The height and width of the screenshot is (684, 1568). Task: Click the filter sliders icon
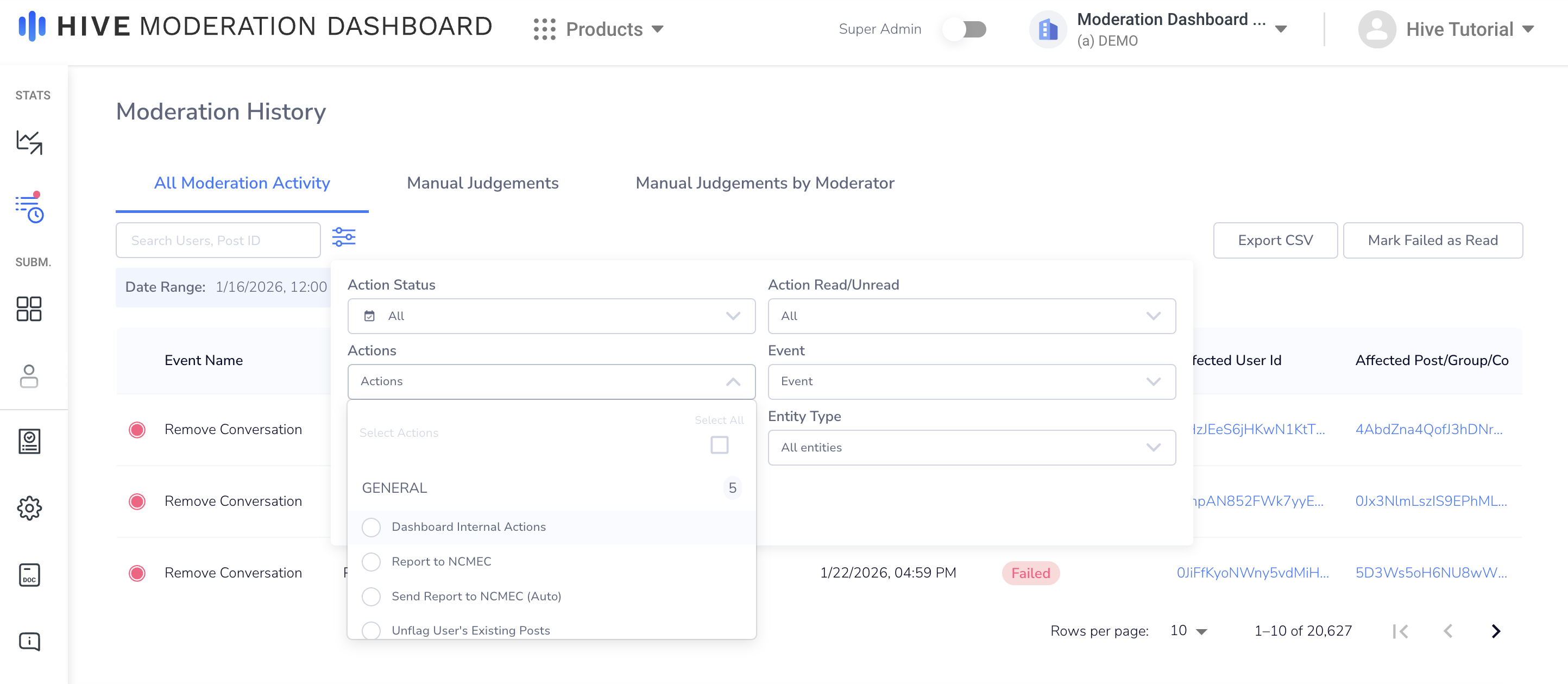coord(344,237)
